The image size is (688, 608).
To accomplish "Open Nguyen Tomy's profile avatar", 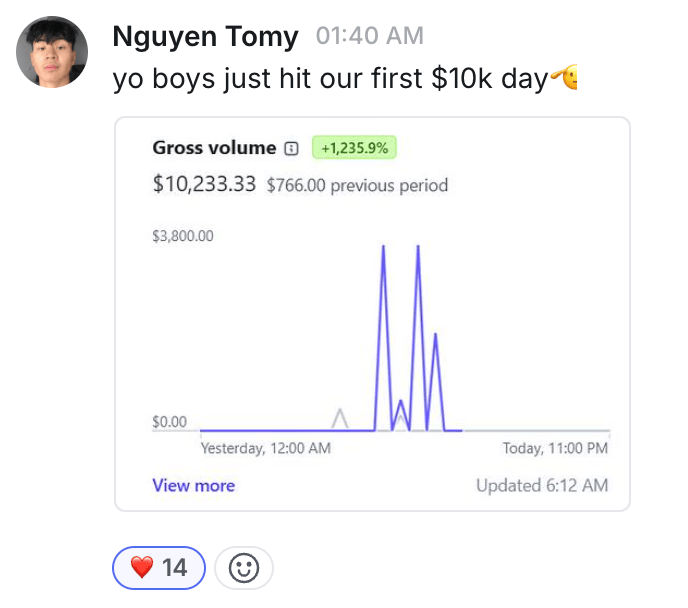I will [51, 52].
